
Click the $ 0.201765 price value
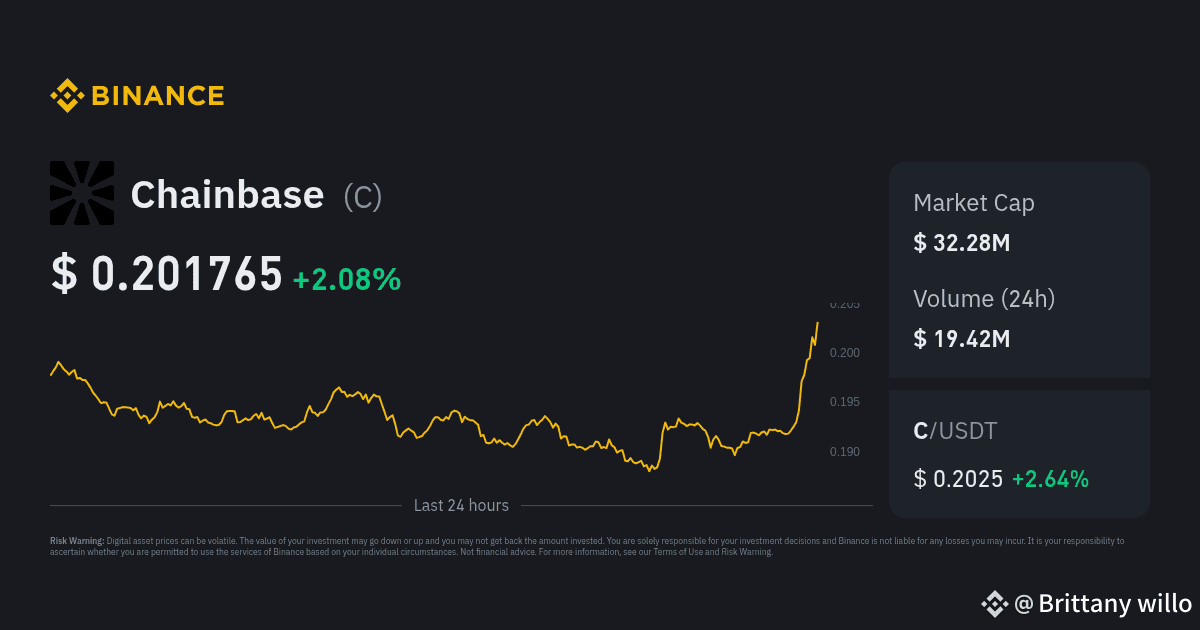(x=167, y=274)
